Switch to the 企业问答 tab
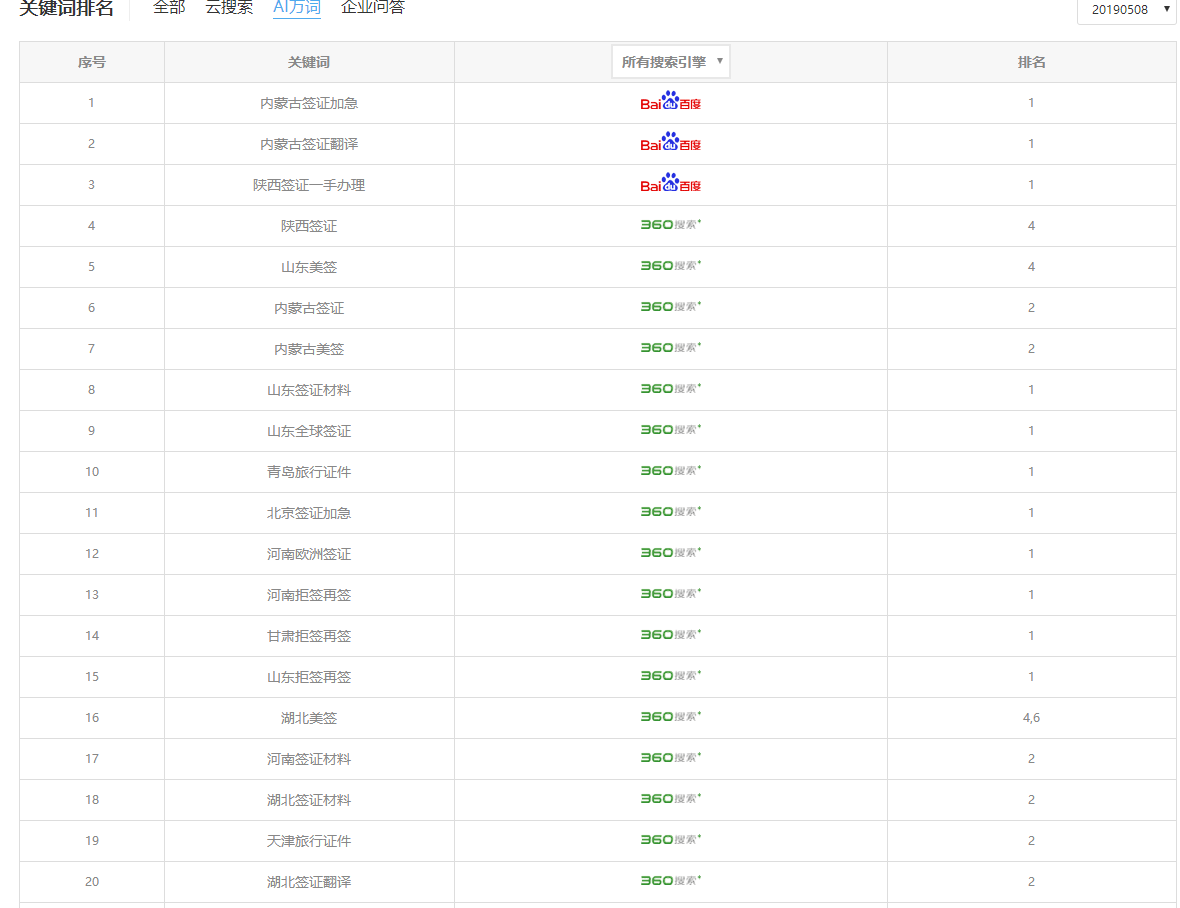This screenshot has height=908, width=1180. click(373, 8)
